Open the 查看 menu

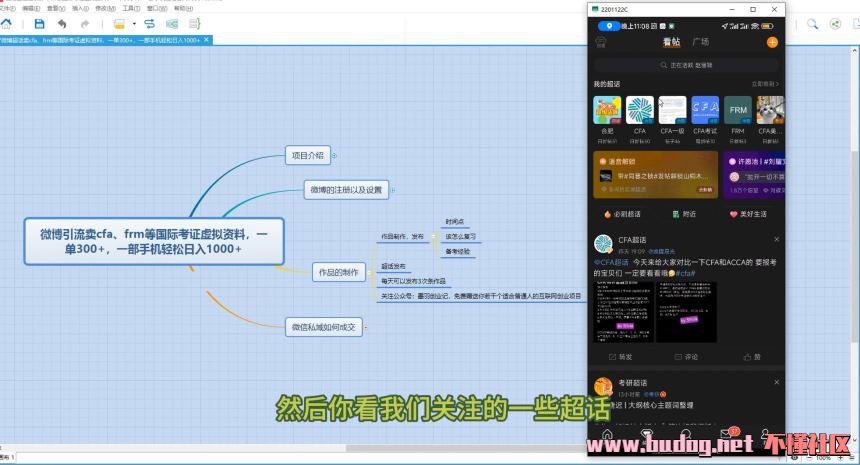(55, 8)
